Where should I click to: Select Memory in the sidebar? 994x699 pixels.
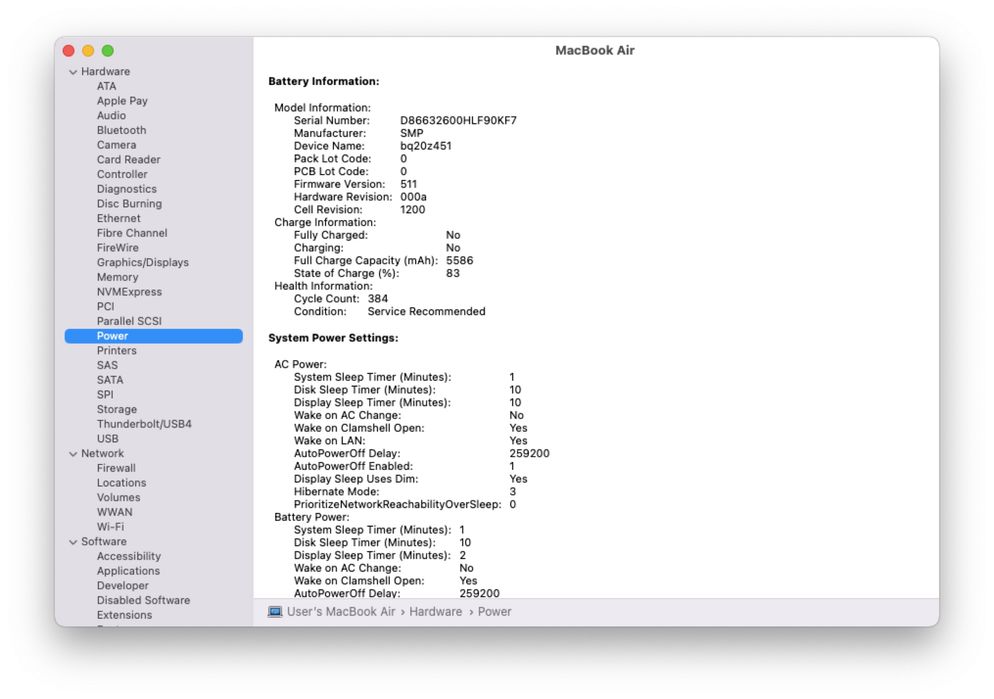click(117, 277)
